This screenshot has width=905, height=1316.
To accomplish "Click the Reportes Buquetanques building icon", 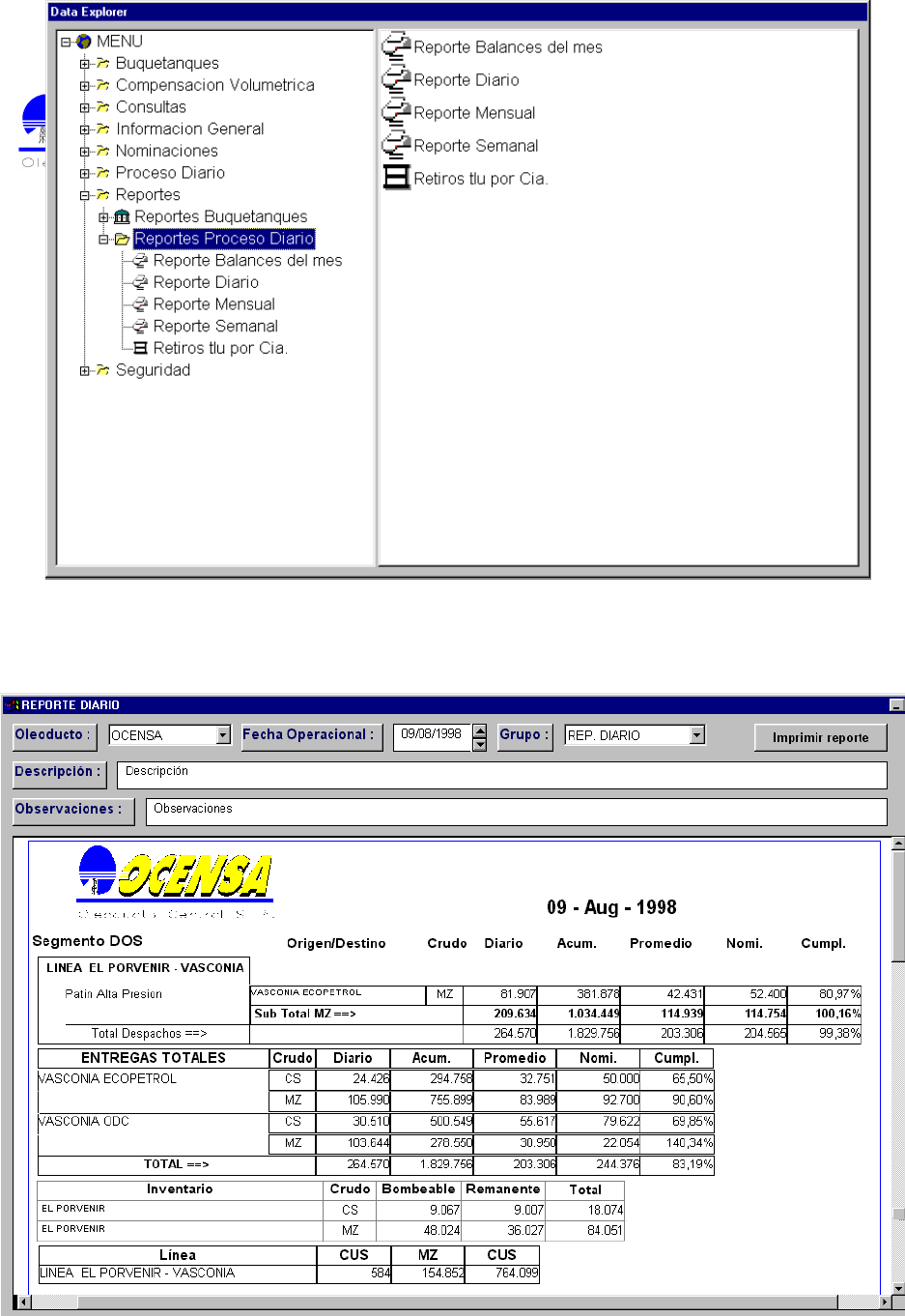I will tap(122, 217).
